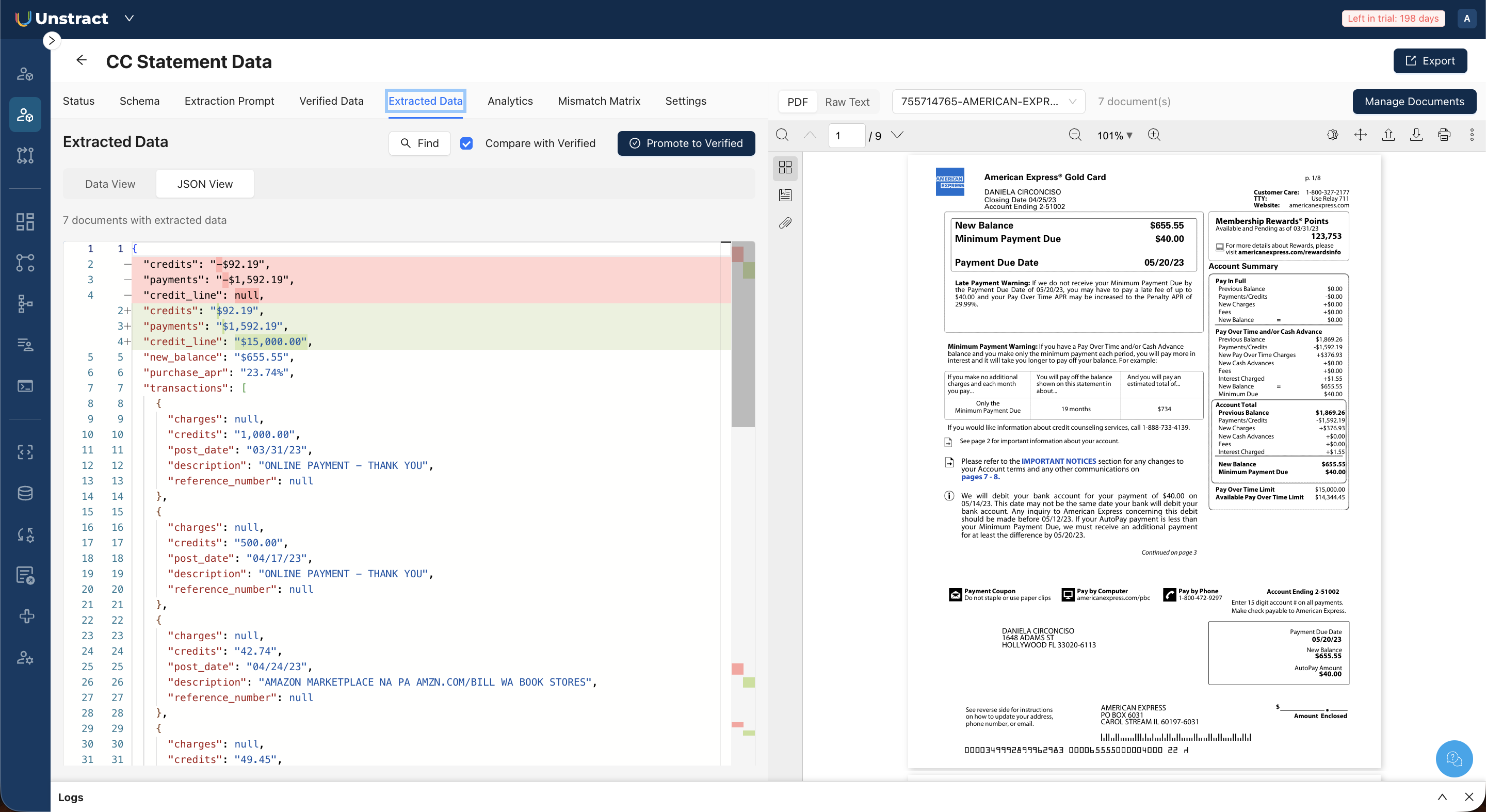Click the PDF viewer search magnifier icon

pyautogui.click(x=782, y=135)
